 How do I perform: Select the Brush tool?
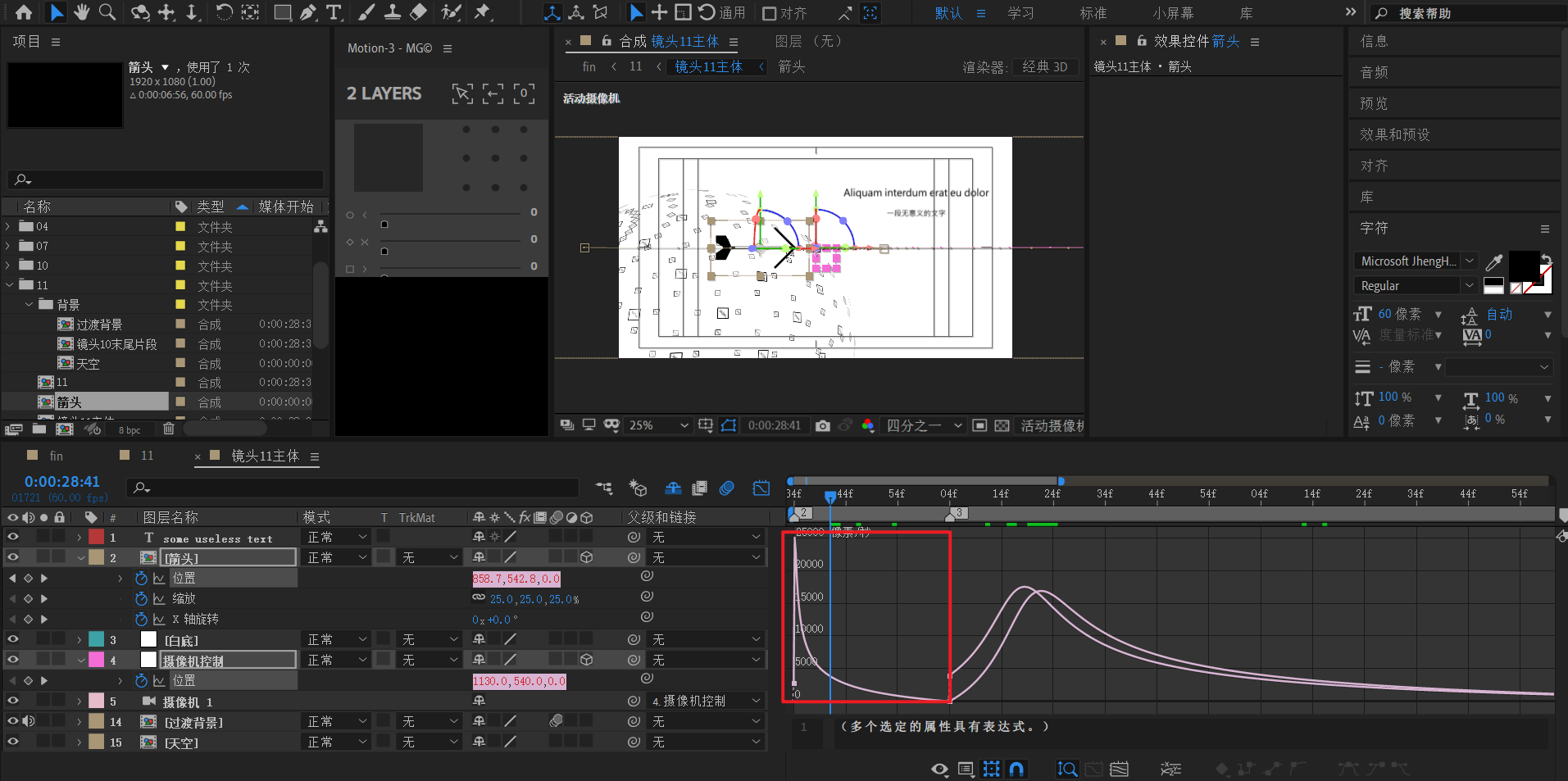[x=366, y=12]
